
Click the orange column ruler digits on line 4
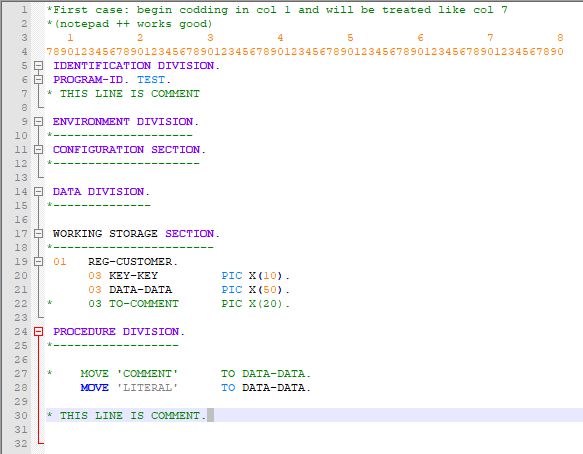305,52
